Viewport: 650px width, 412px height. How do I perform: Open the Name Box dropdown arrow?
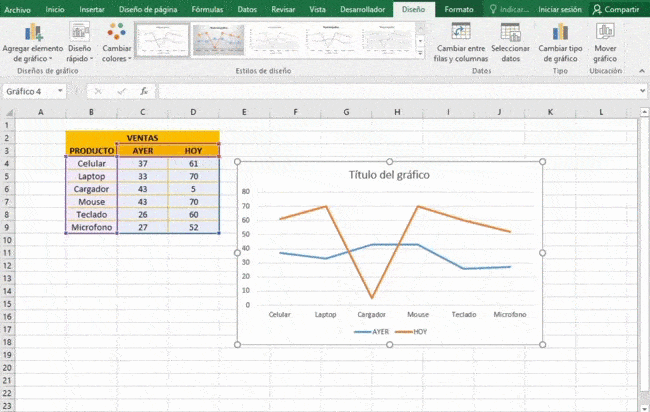[60, 91]
